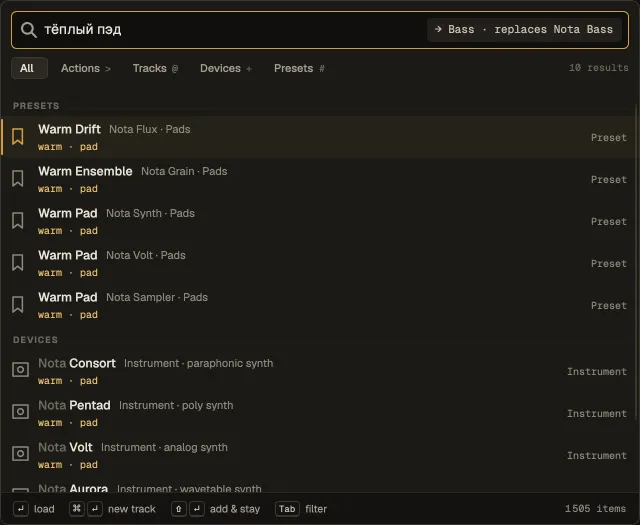Switch to the Devices filter tab
This screenshot has width=640, height=525.
[226, 68]
